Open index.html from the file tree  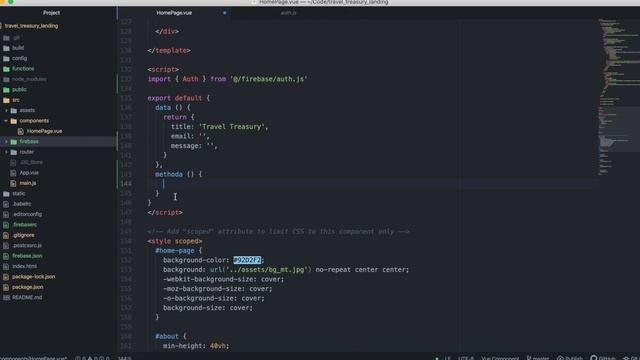tap(24, 266)
